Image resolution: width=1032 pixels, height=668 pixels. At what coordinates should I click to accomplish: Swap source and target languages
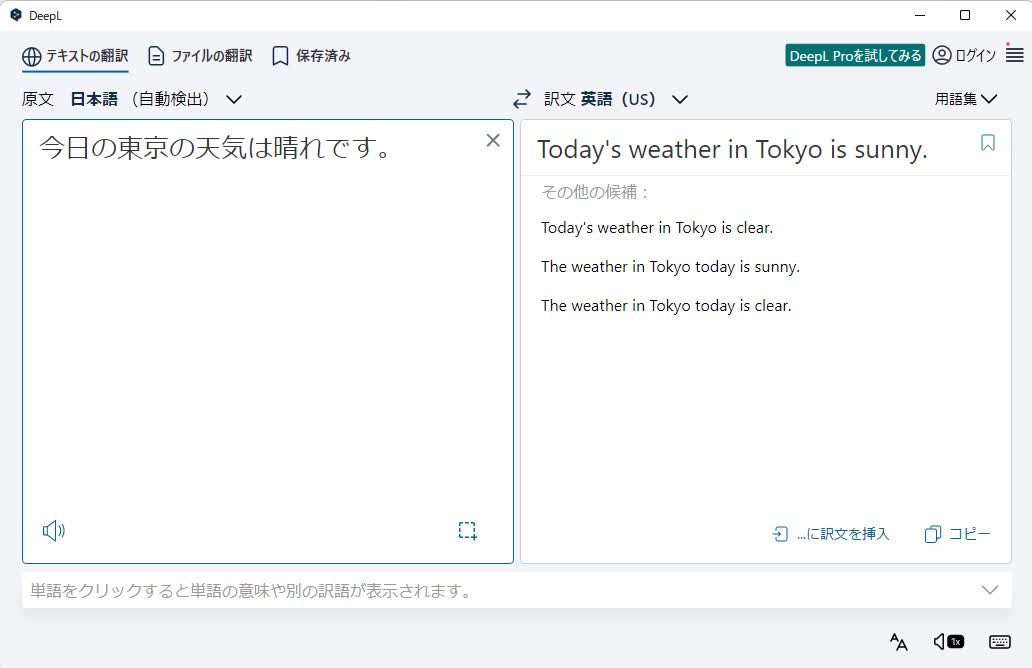[522, 99]
